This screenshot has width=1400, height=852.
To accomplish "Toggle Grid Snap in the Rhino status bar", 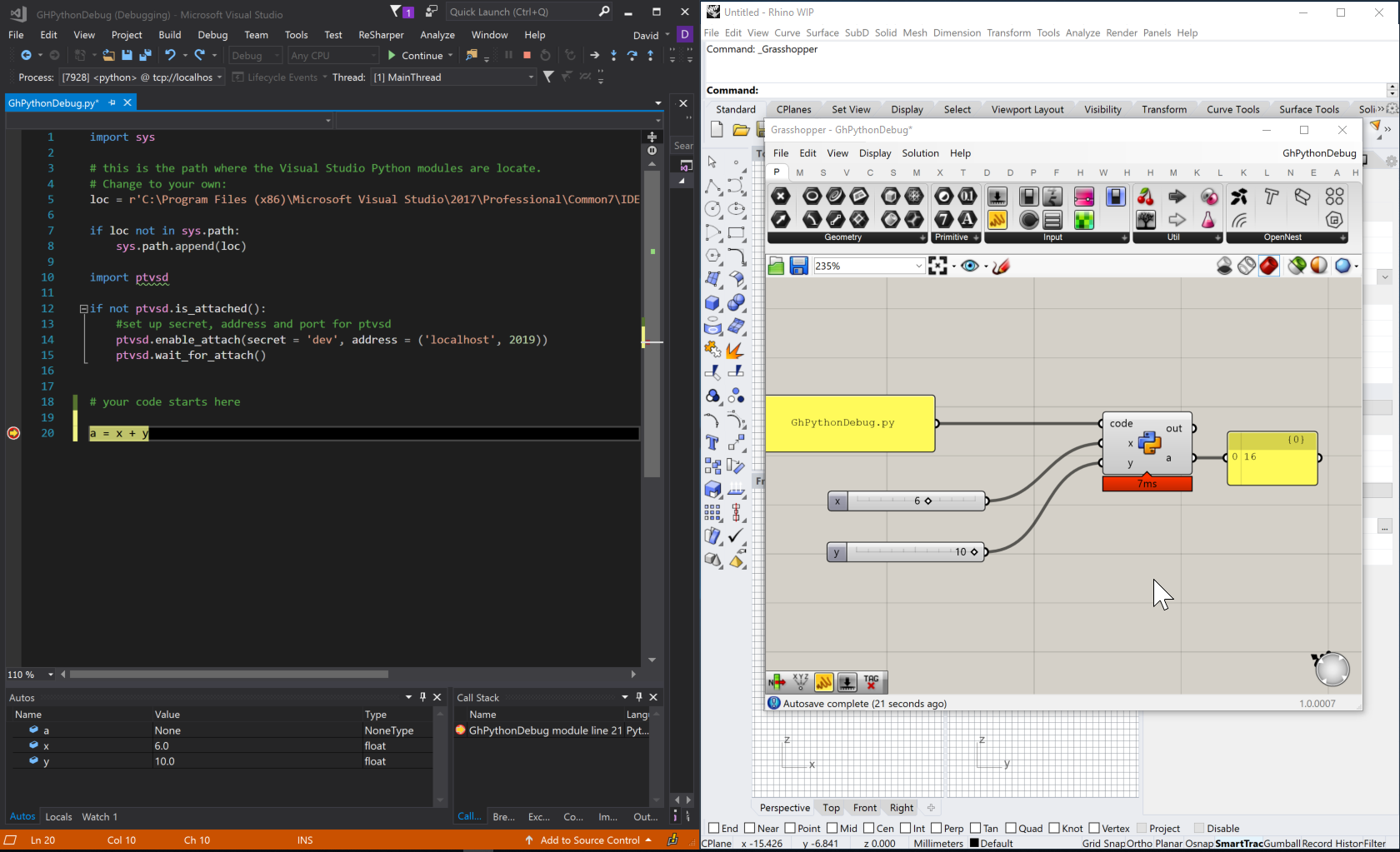I will 1103,843.
